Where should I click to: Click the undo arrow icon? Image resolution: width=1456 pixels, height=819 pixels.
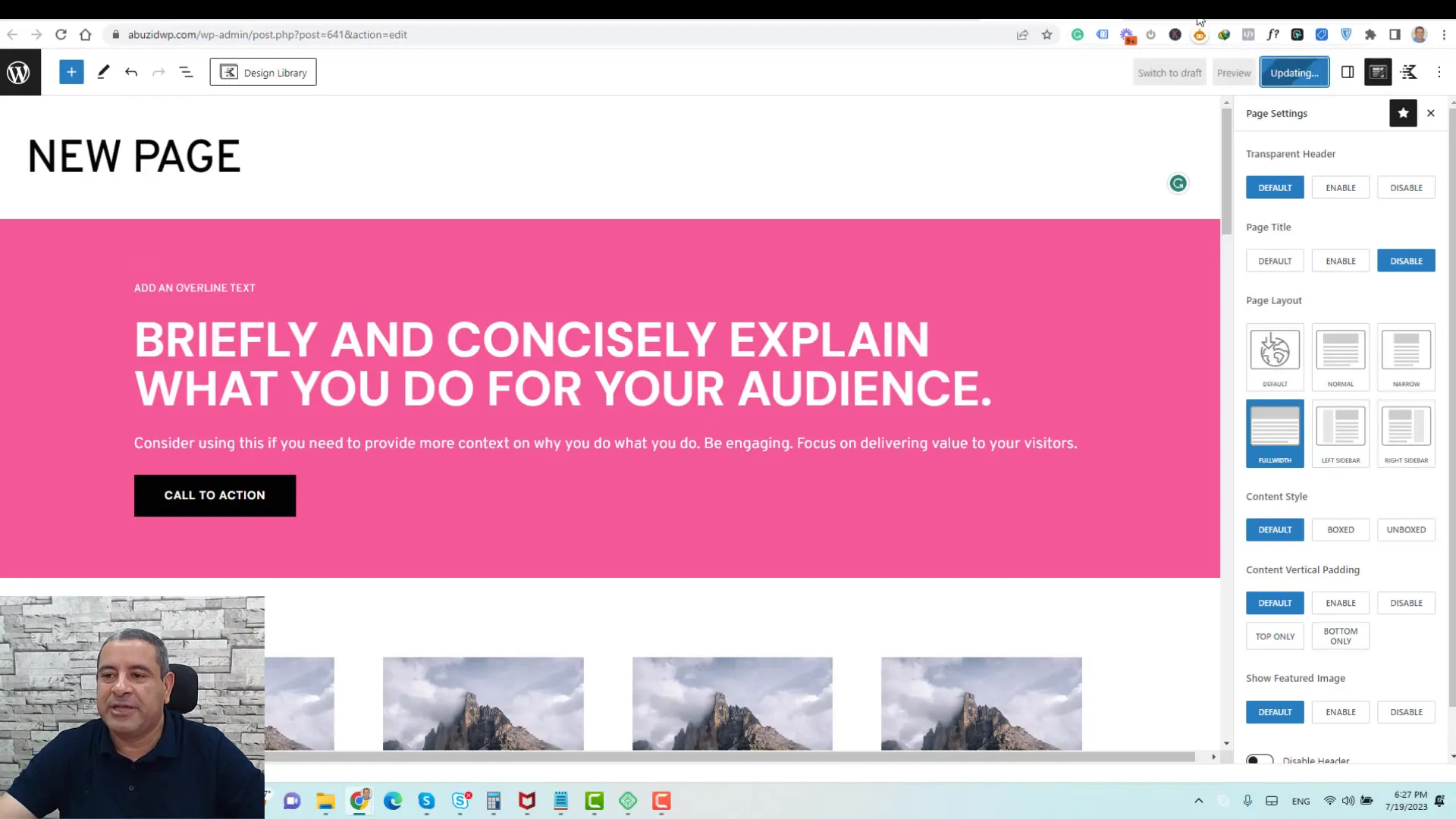coord(131,72)
